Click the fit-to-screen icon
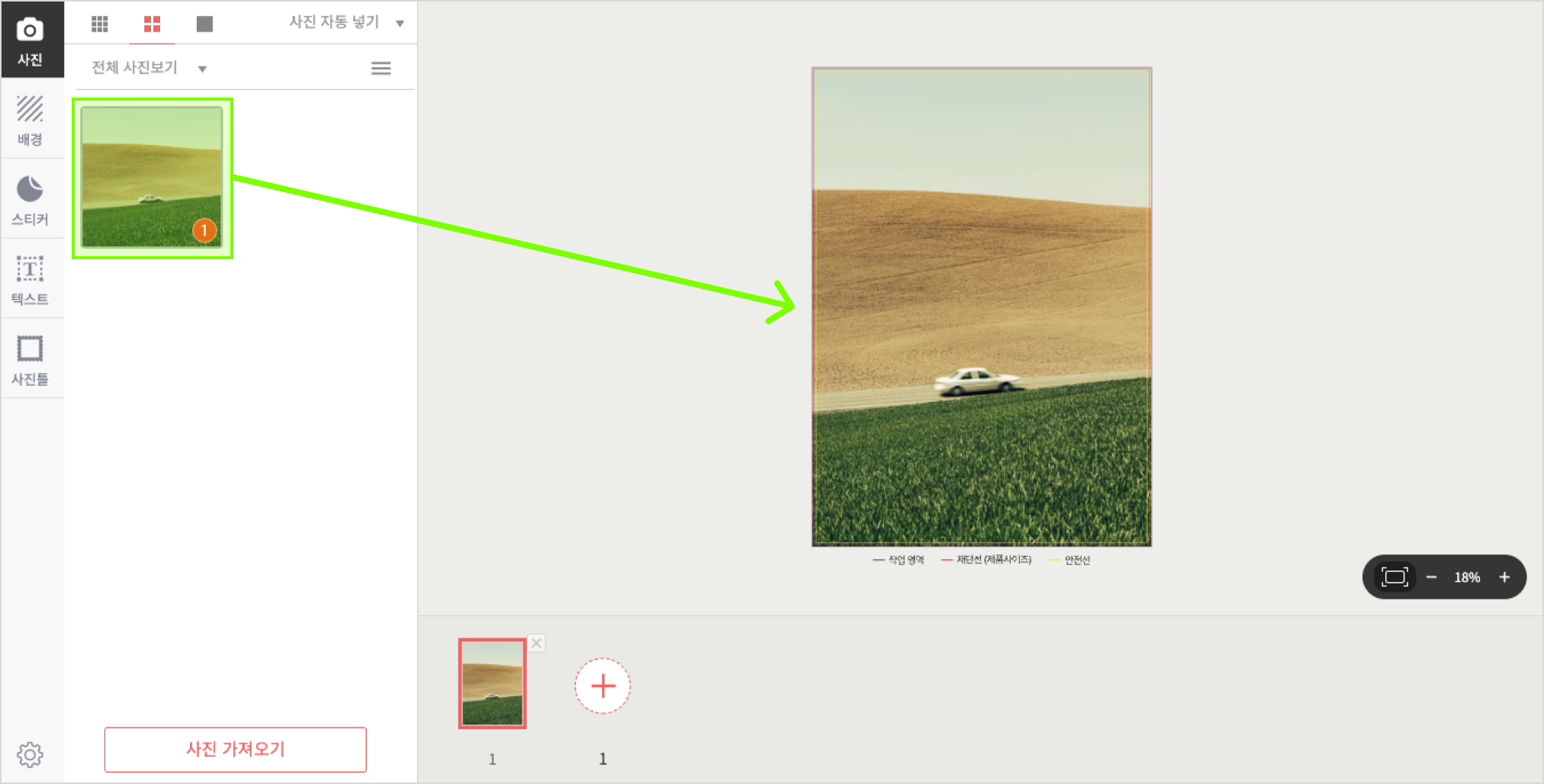 click(x=1394, y=577)
